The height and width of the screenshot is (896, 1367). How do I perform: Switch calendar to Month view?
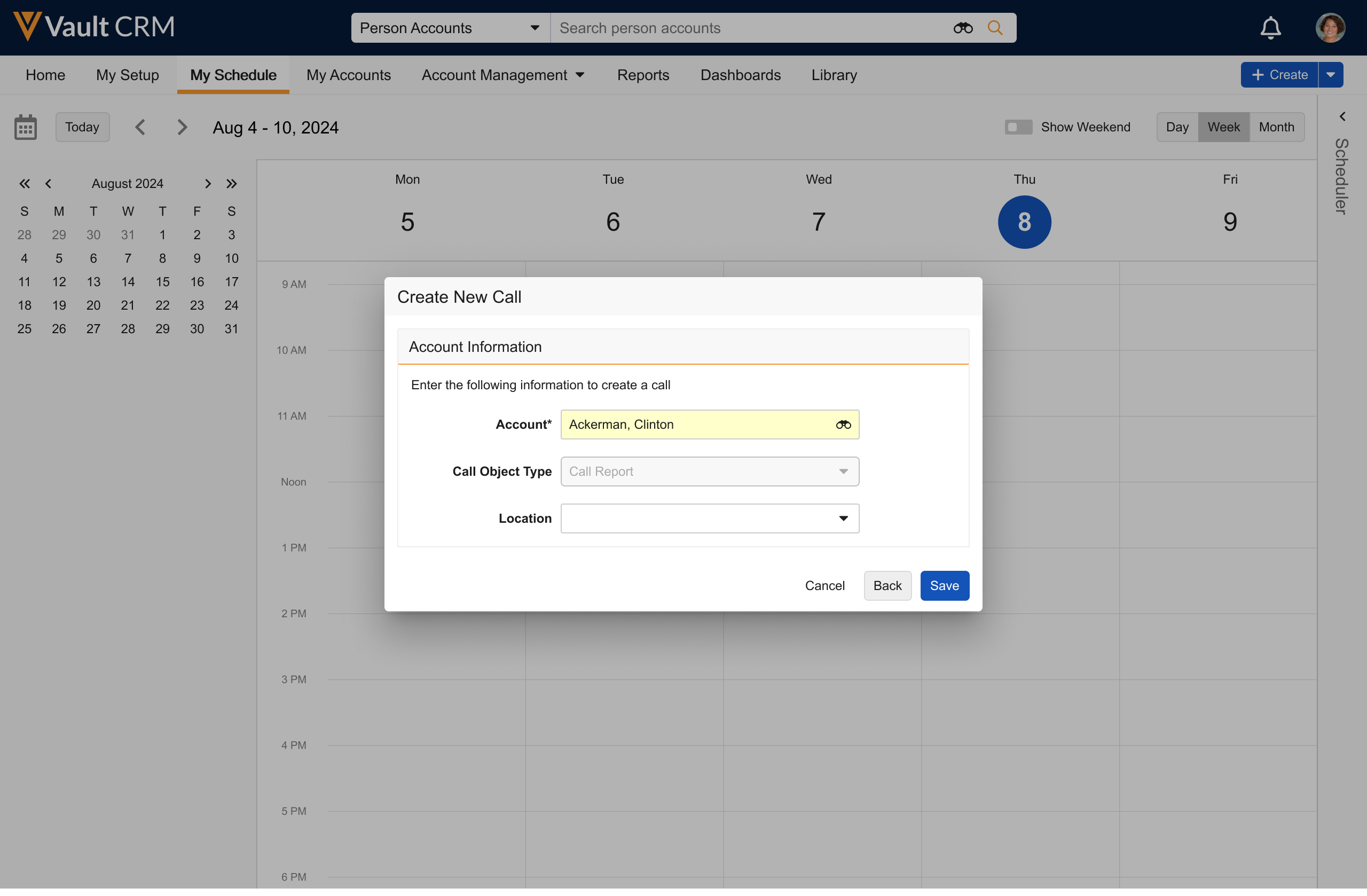point(1276,127)
